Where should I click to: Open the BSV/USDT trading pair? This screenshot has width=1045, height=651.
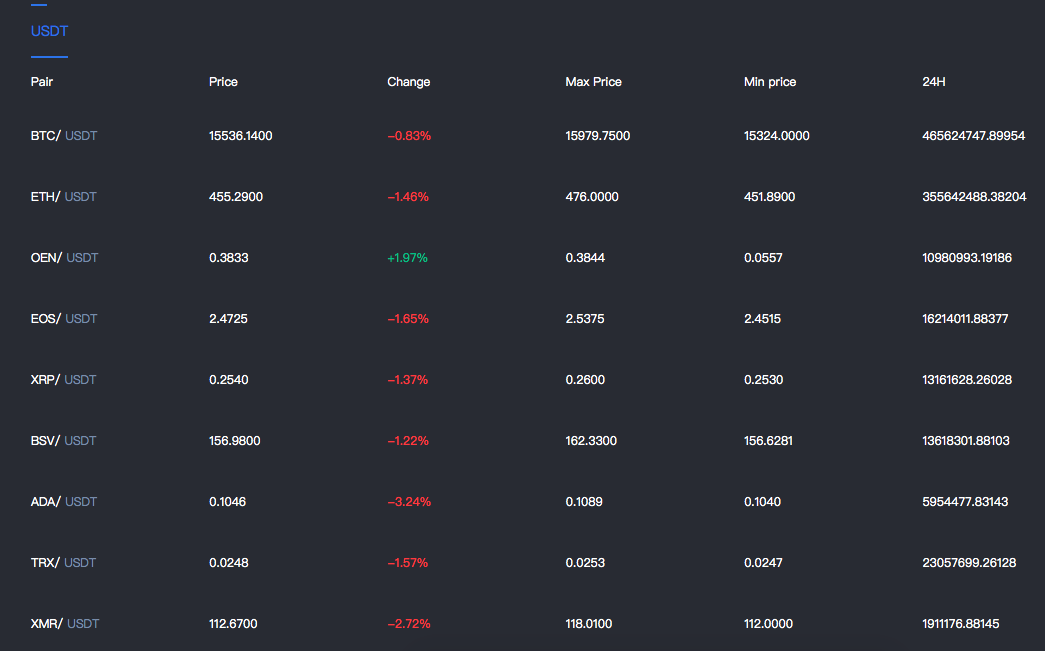pos(63,440)
